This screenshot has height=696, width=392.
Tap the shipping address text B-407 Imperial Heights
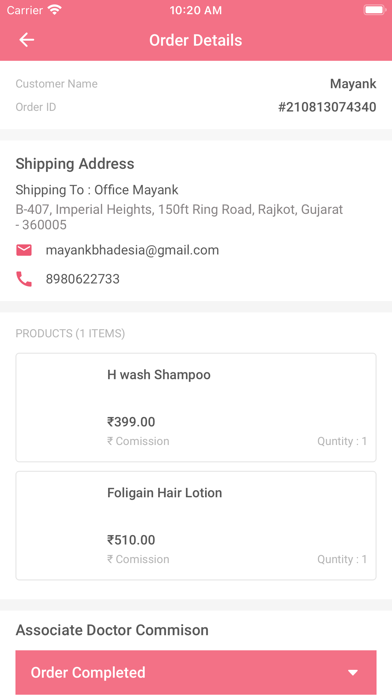[x=179, y=217]
